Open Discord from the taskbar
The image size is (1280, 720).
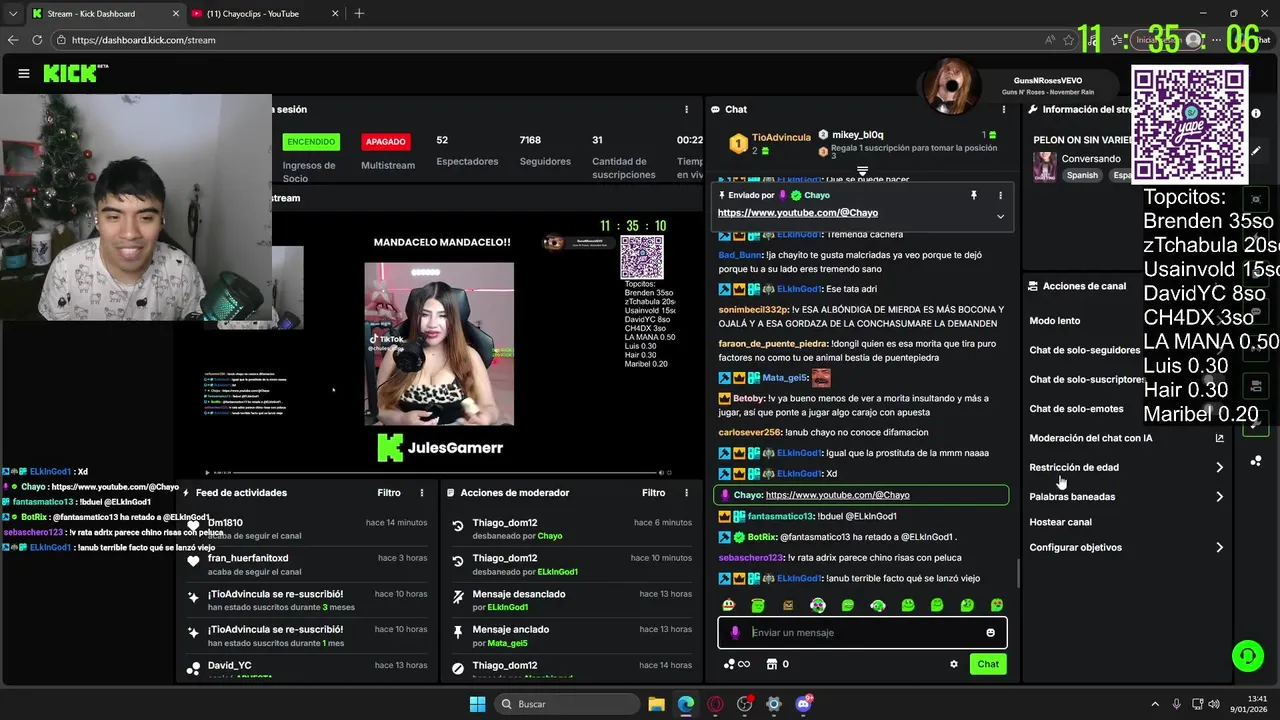coord(803,704)
